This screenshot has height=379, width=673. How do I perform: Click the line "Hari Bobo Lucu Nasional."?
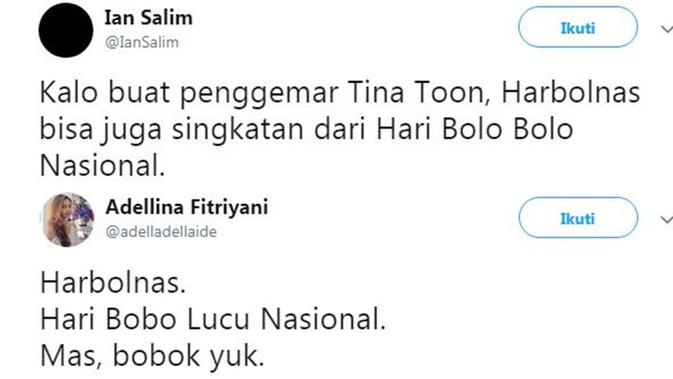[x=213, y=320]
